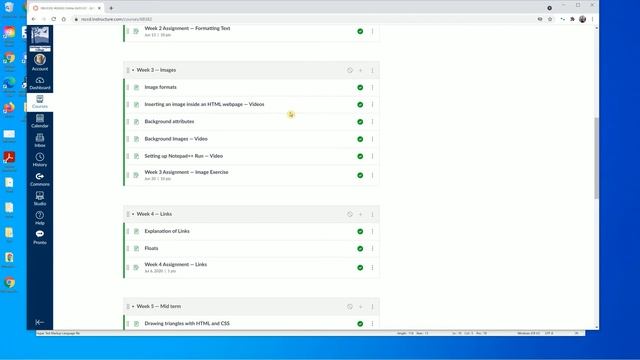Toggle publish status of Floats
The height and width of the screenshot is (360, 640).
pos(360,249)
